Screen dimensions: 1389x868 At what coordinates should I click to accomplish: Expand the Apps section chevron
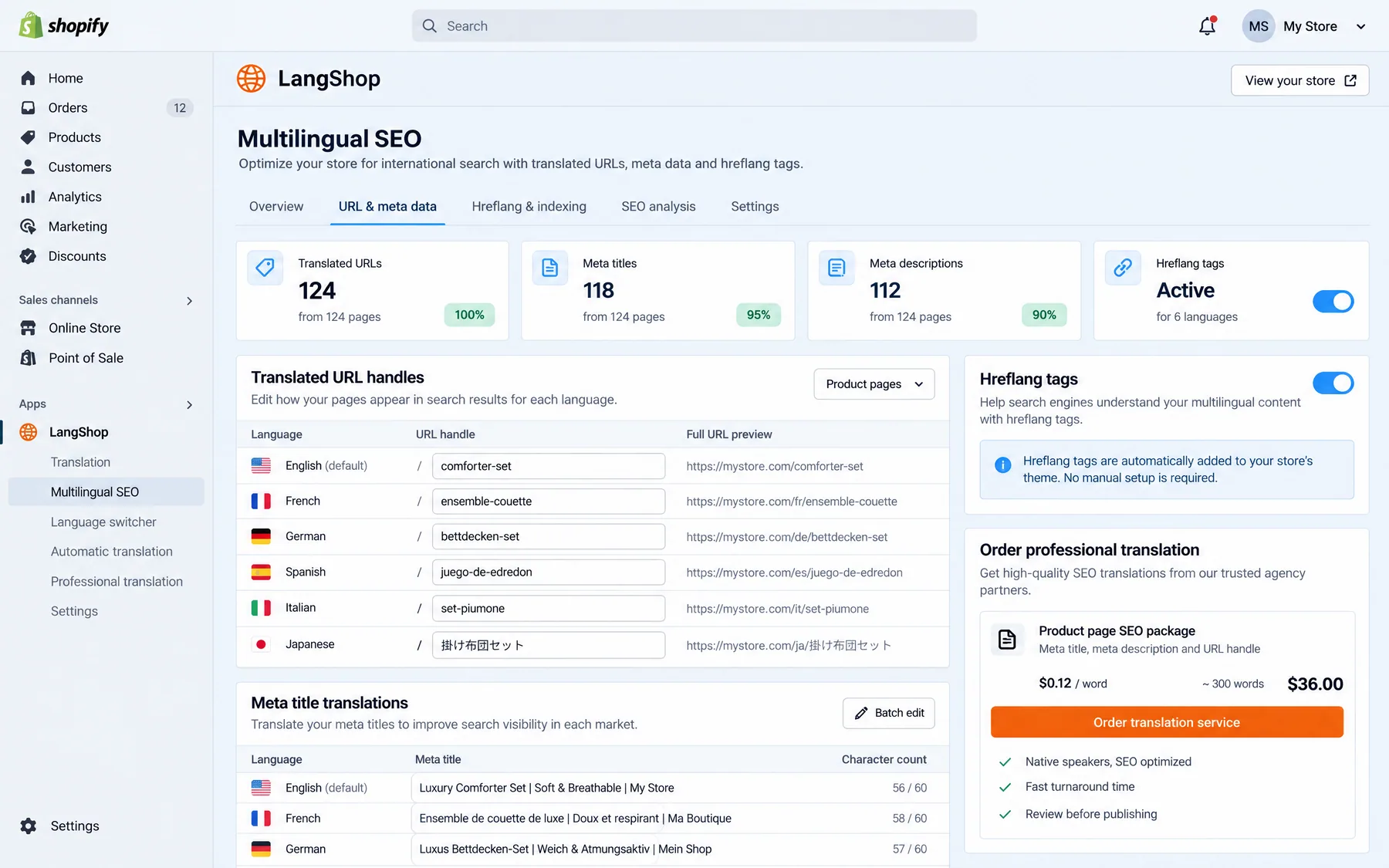(x=189, y=405)
